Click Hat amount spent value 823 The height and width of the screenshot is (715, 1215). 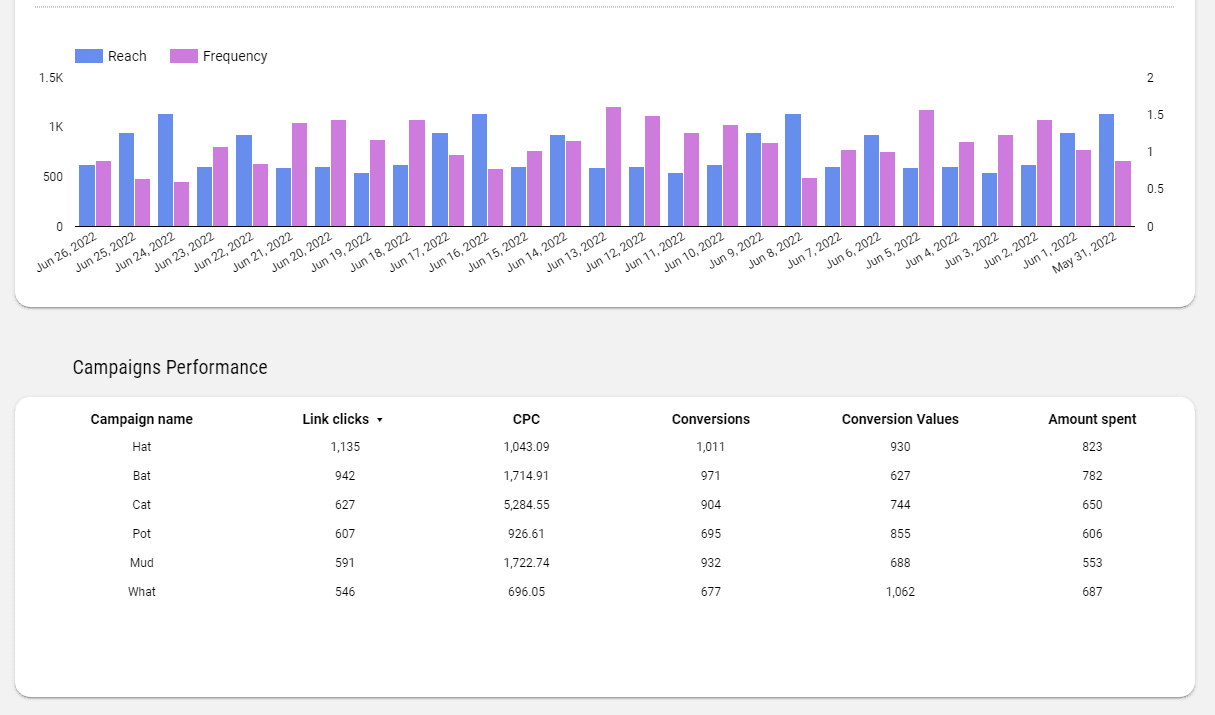coord(1092,447)
